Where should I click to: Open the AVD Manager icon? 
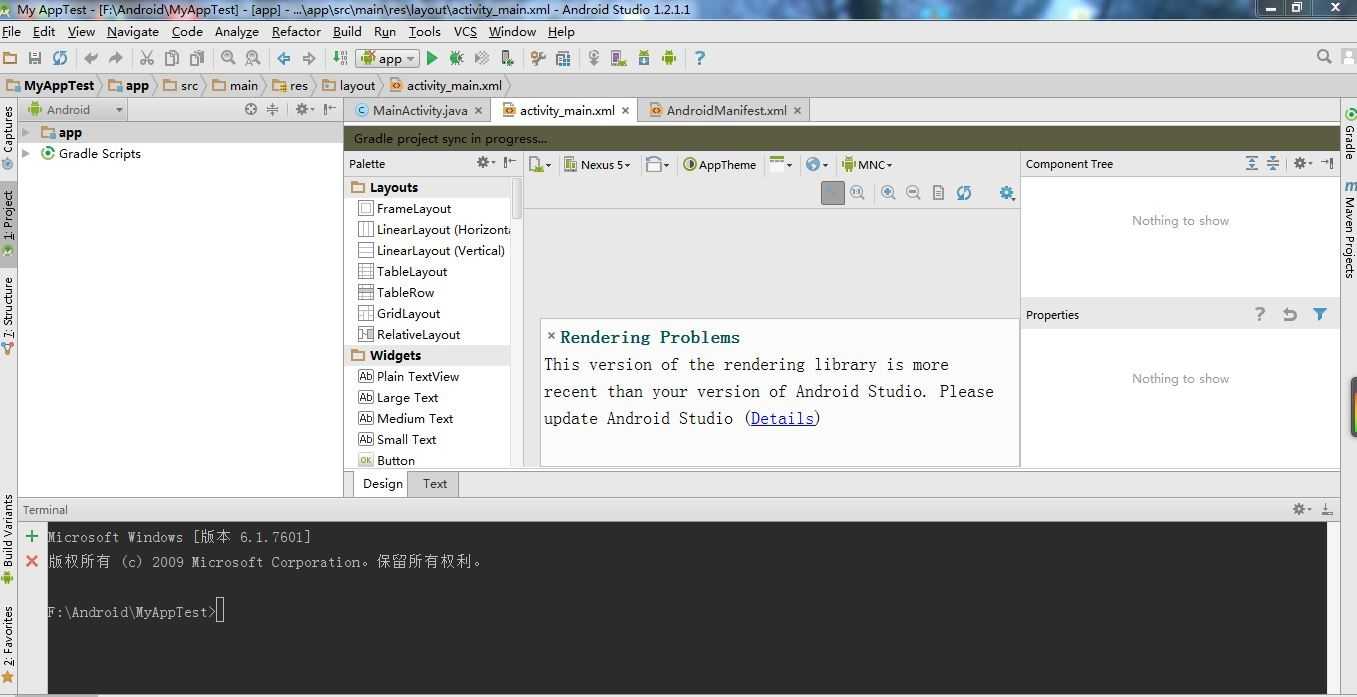(619, 58)
